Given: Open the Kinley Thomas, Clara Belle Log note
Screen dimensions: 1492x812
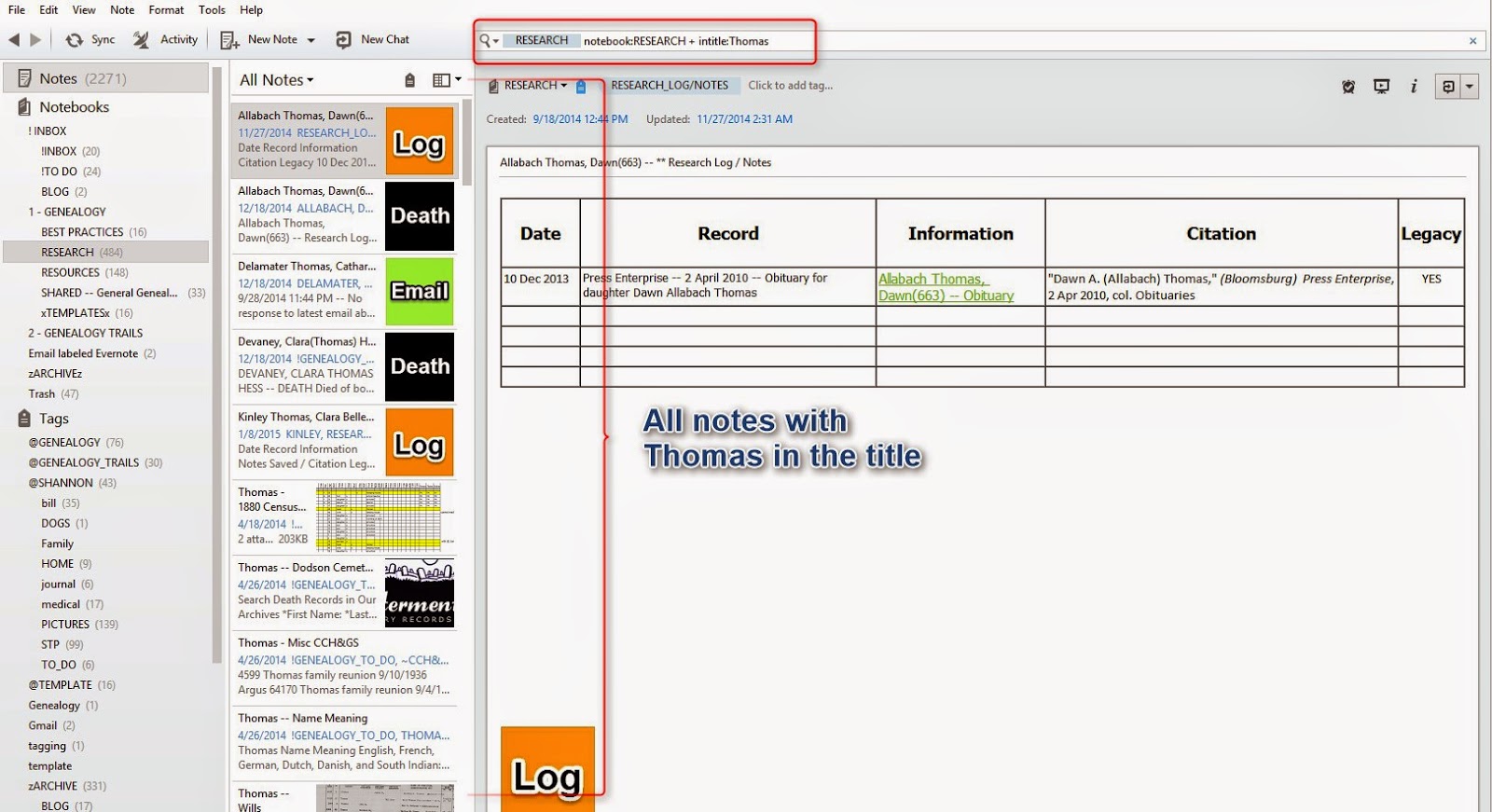Looking at the screenshot, I should point(344,442).
